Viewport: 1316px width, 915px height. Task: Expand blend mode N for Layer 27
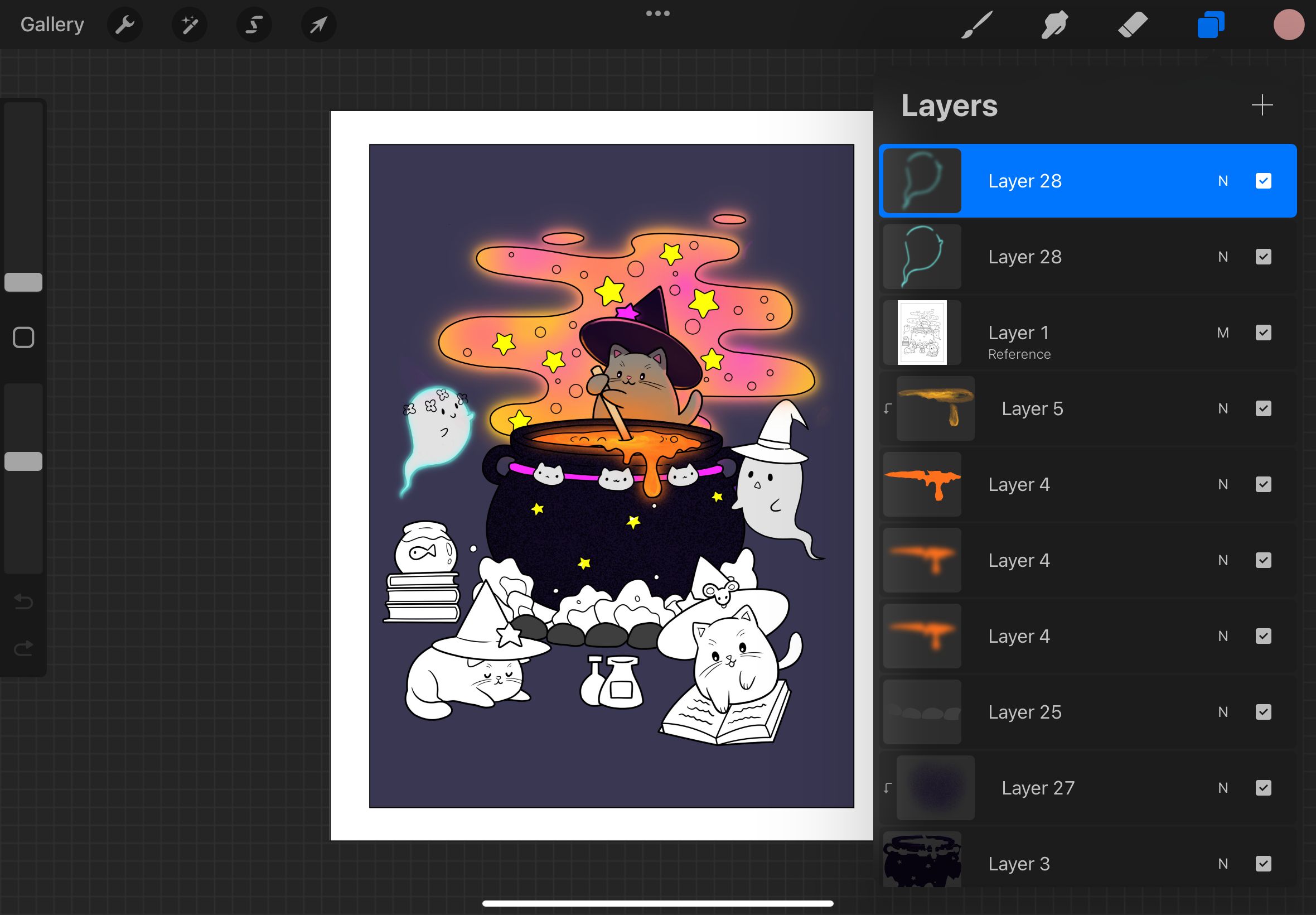pos(1223,788)
